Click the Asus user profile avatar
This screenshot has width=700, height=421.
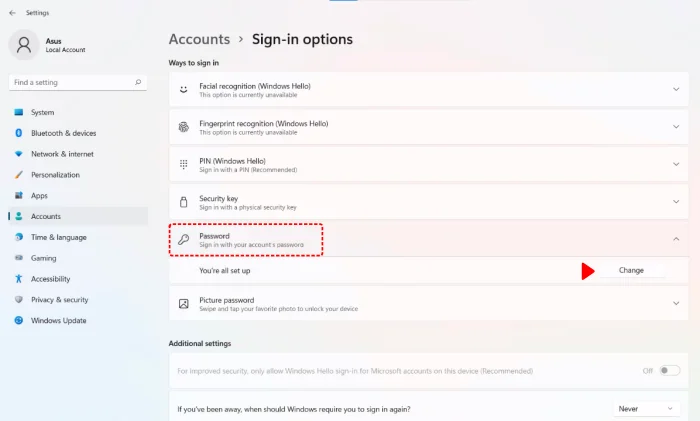(x=24, y=44)
